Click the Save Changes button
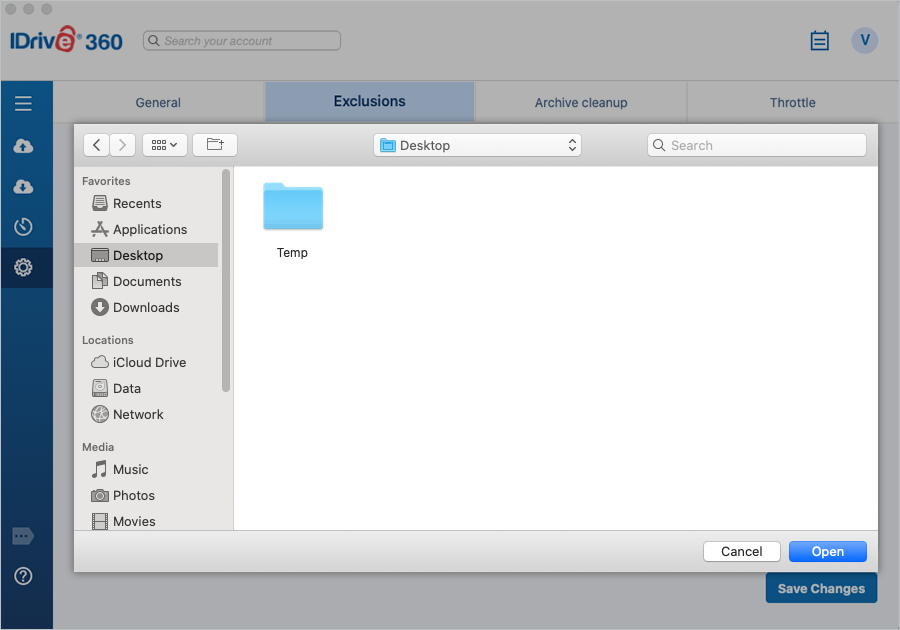 pyautogui.click(x=821, y=588)
